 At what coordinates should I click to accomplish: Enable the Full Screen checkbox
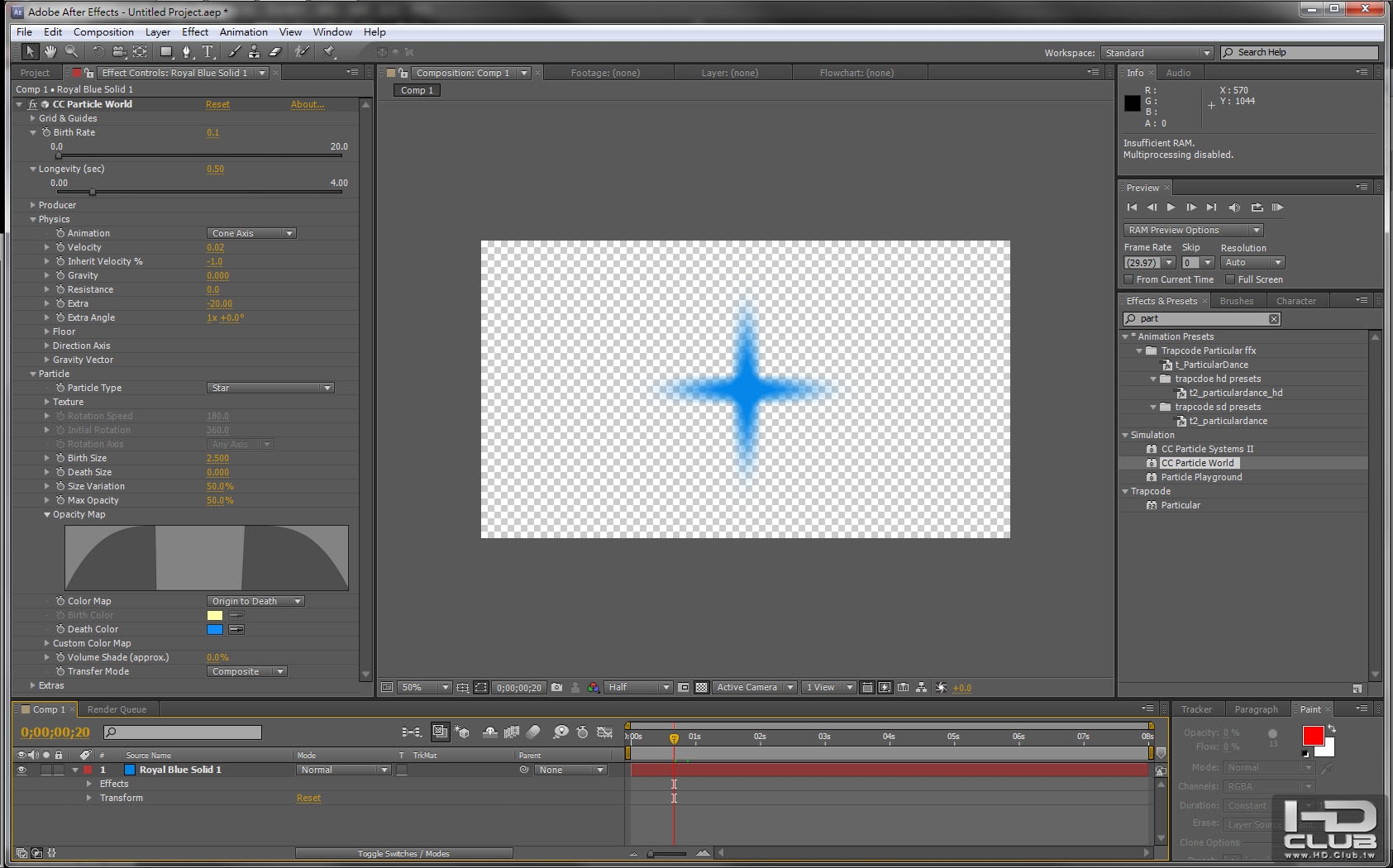point(1229,279)
